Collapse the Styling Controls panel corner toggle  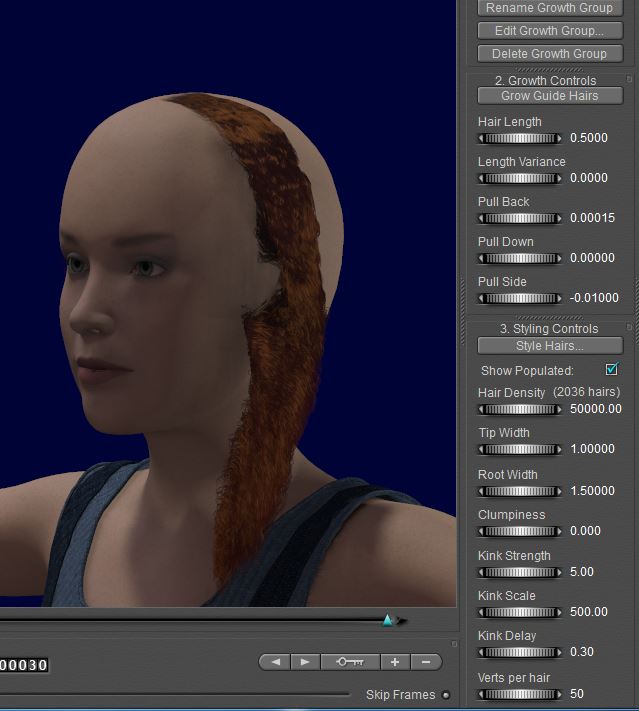tap(629, 327)
